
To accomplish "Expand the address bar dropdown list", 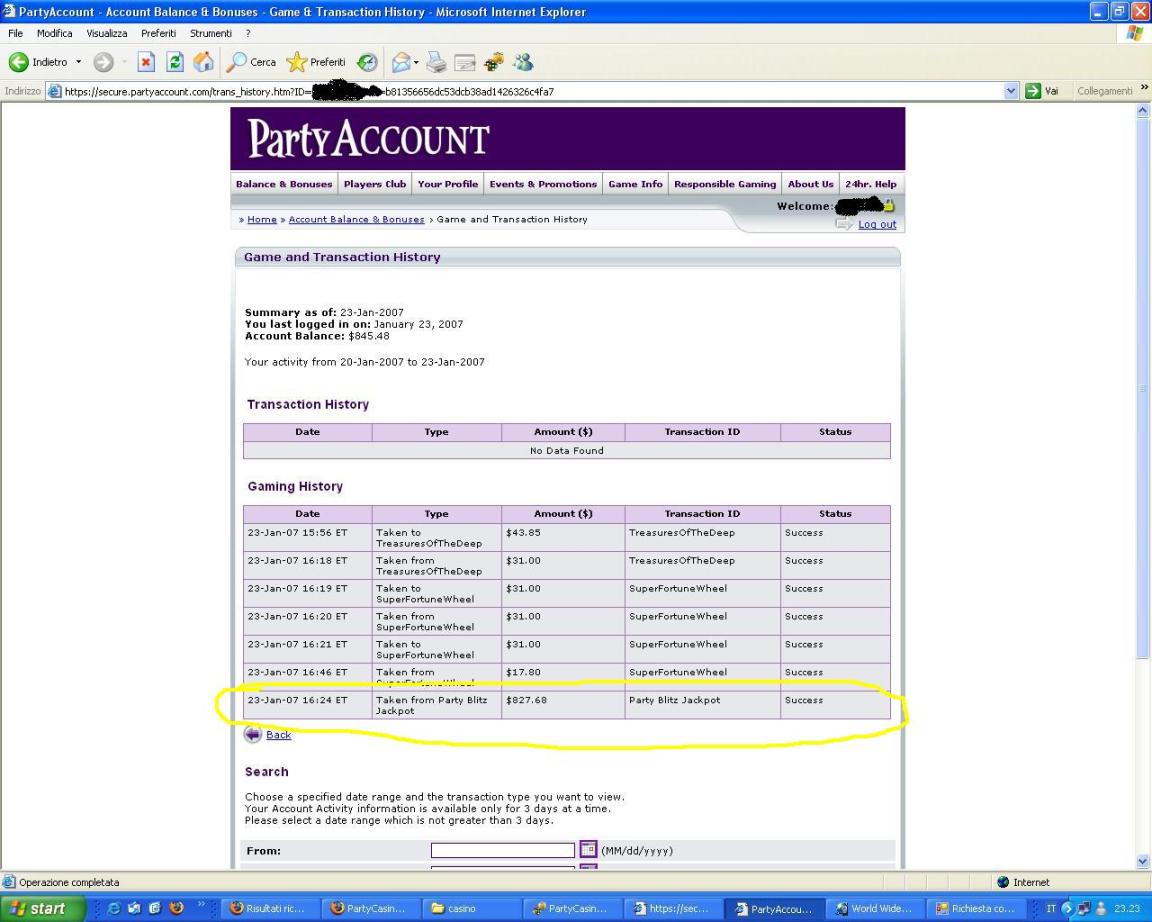I will click(x=1011, y=91).
